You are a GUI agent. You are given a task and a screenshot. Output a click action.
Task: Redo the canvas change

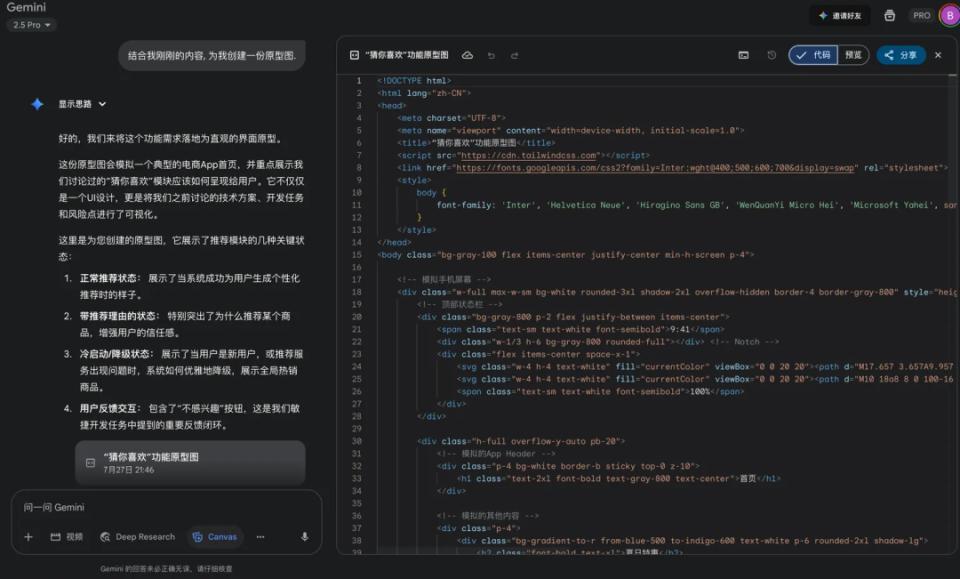click(514, 56)
